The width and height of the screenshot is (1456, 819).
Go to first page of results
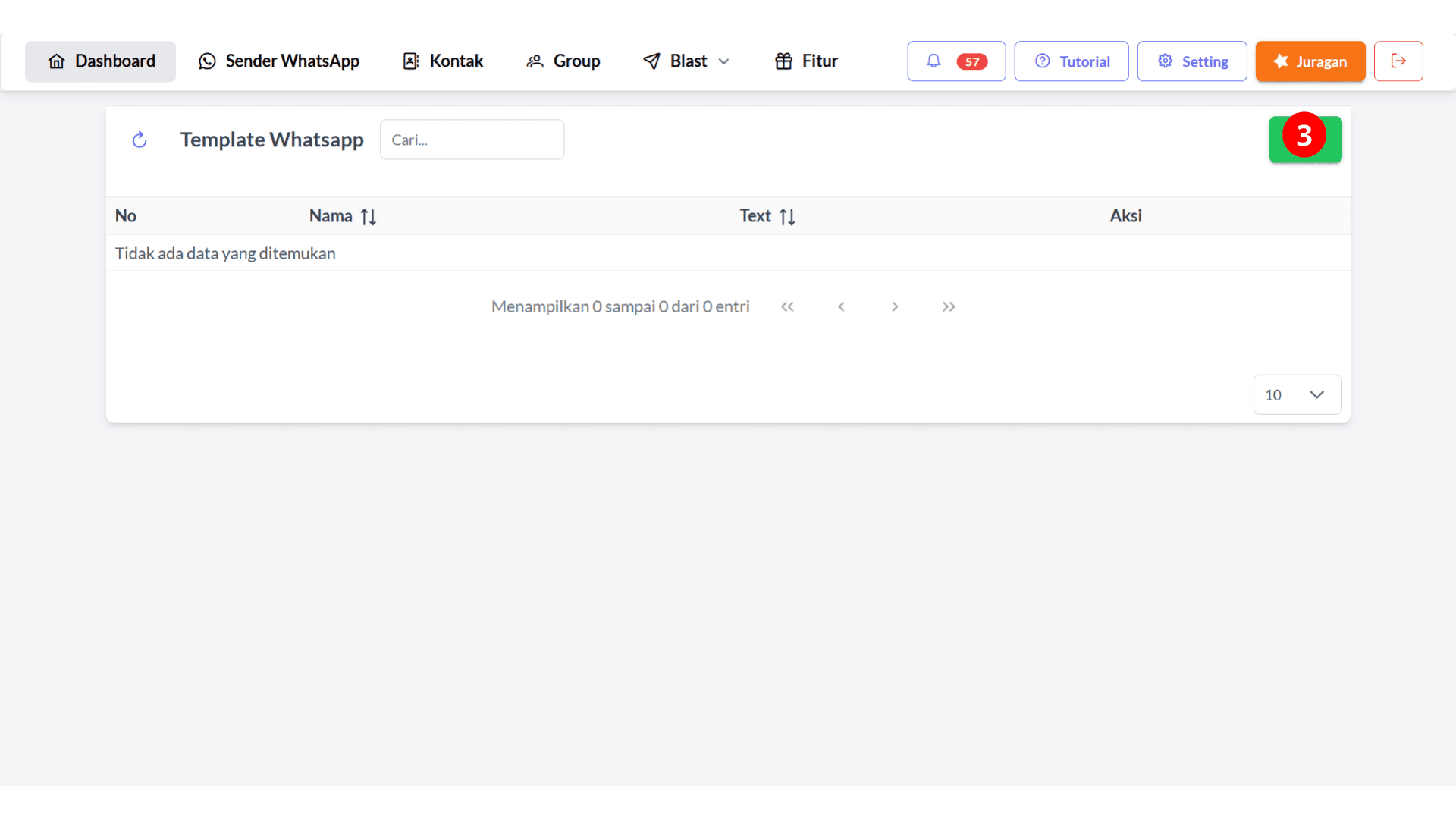(787, 306)
